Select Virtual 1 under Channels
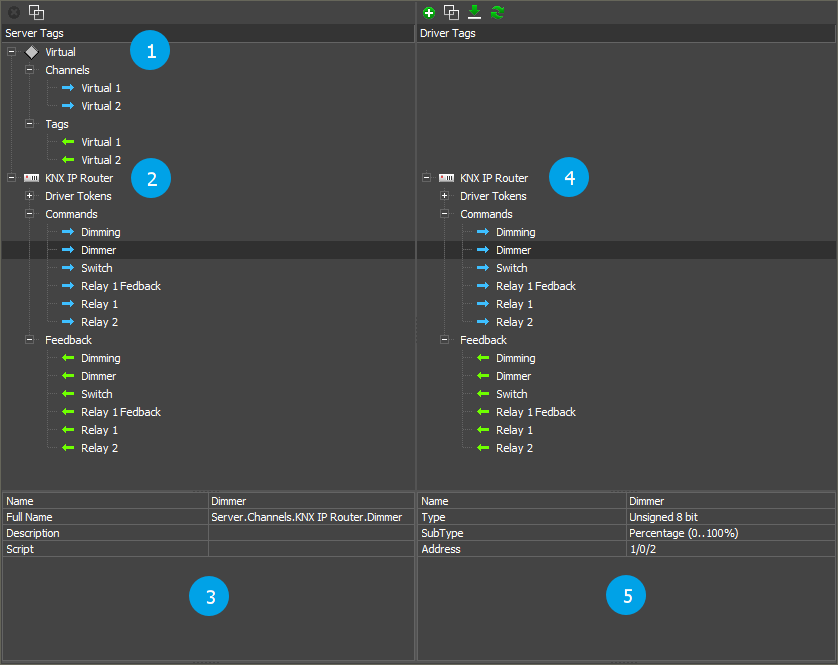The height and width of the screenshot is (665, 838). coord(100,88)
